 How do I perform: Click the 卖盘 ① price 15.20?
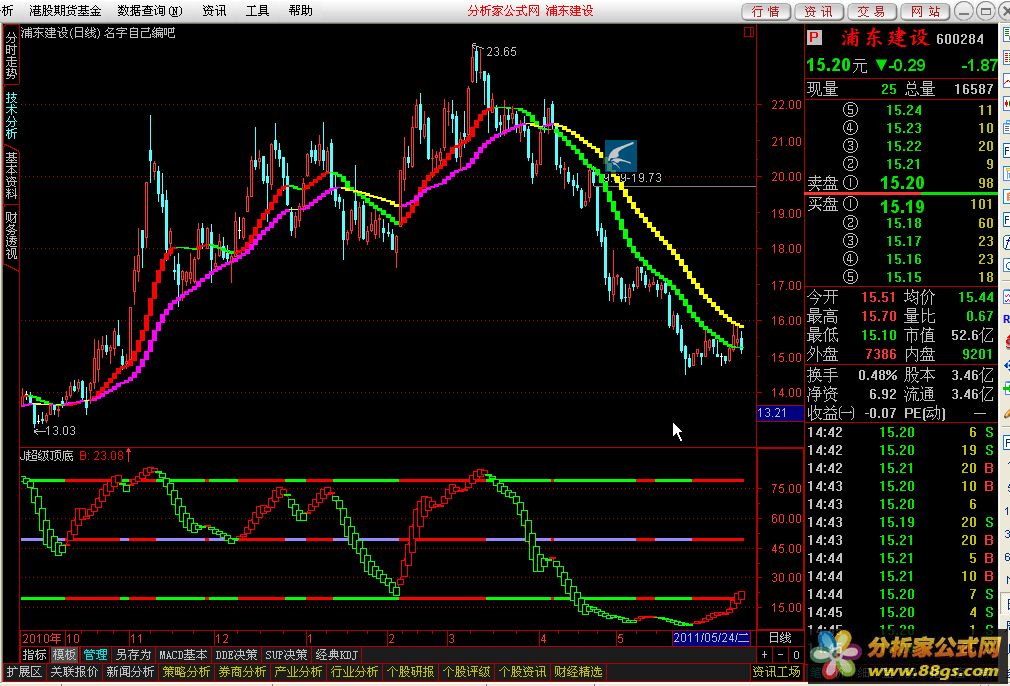902,183
